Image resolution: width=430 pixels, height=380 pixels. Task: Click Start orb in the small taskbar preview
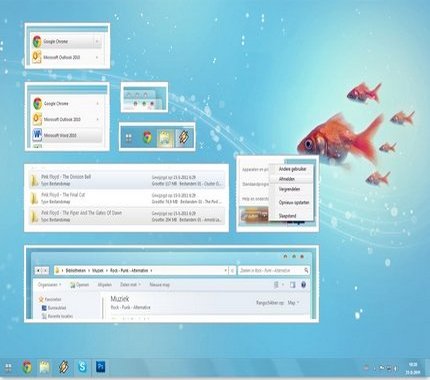(129, 138)
